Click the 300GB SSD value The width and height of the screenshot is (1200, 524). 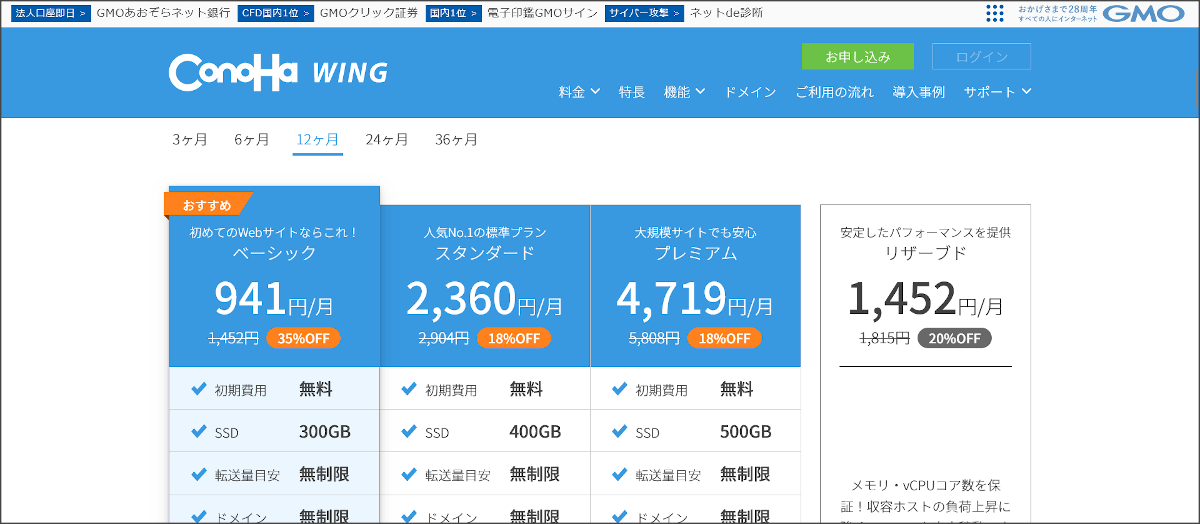[x=325, y=432]
